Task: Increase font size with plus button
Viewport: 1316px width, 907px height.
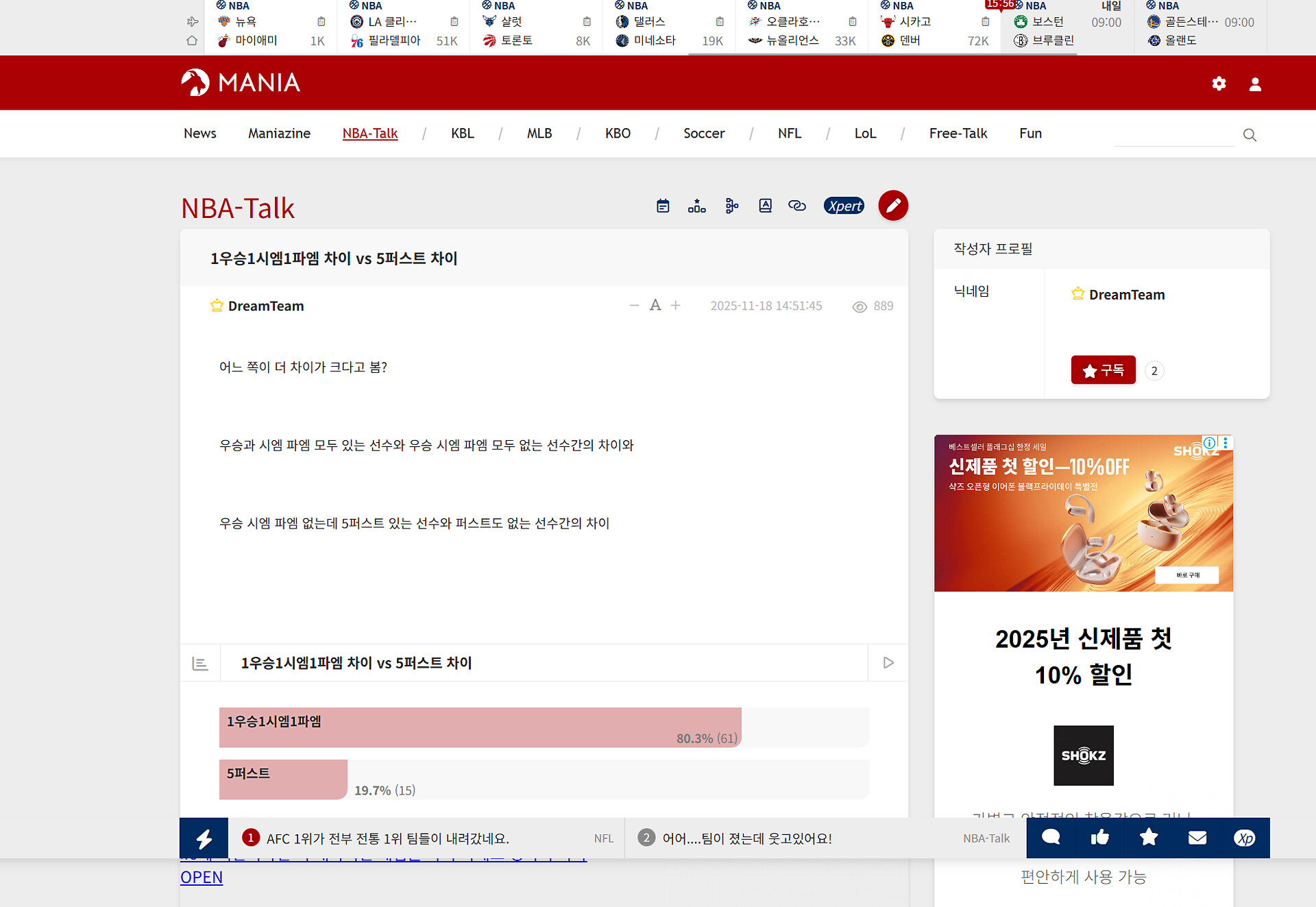Action: pyautogui.click(x=676, y=306)
